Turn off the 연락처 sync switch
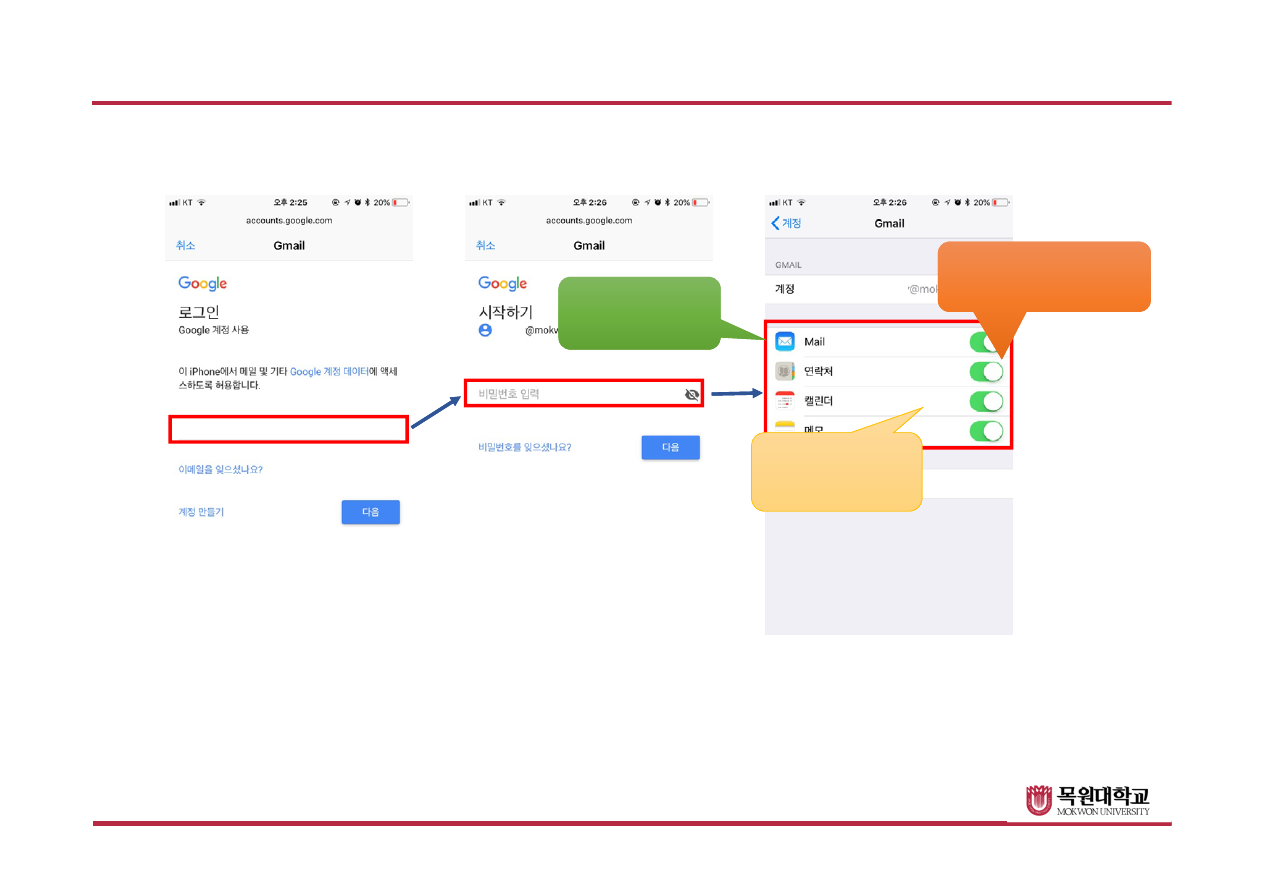1263x893 pixels. (985, 372)
